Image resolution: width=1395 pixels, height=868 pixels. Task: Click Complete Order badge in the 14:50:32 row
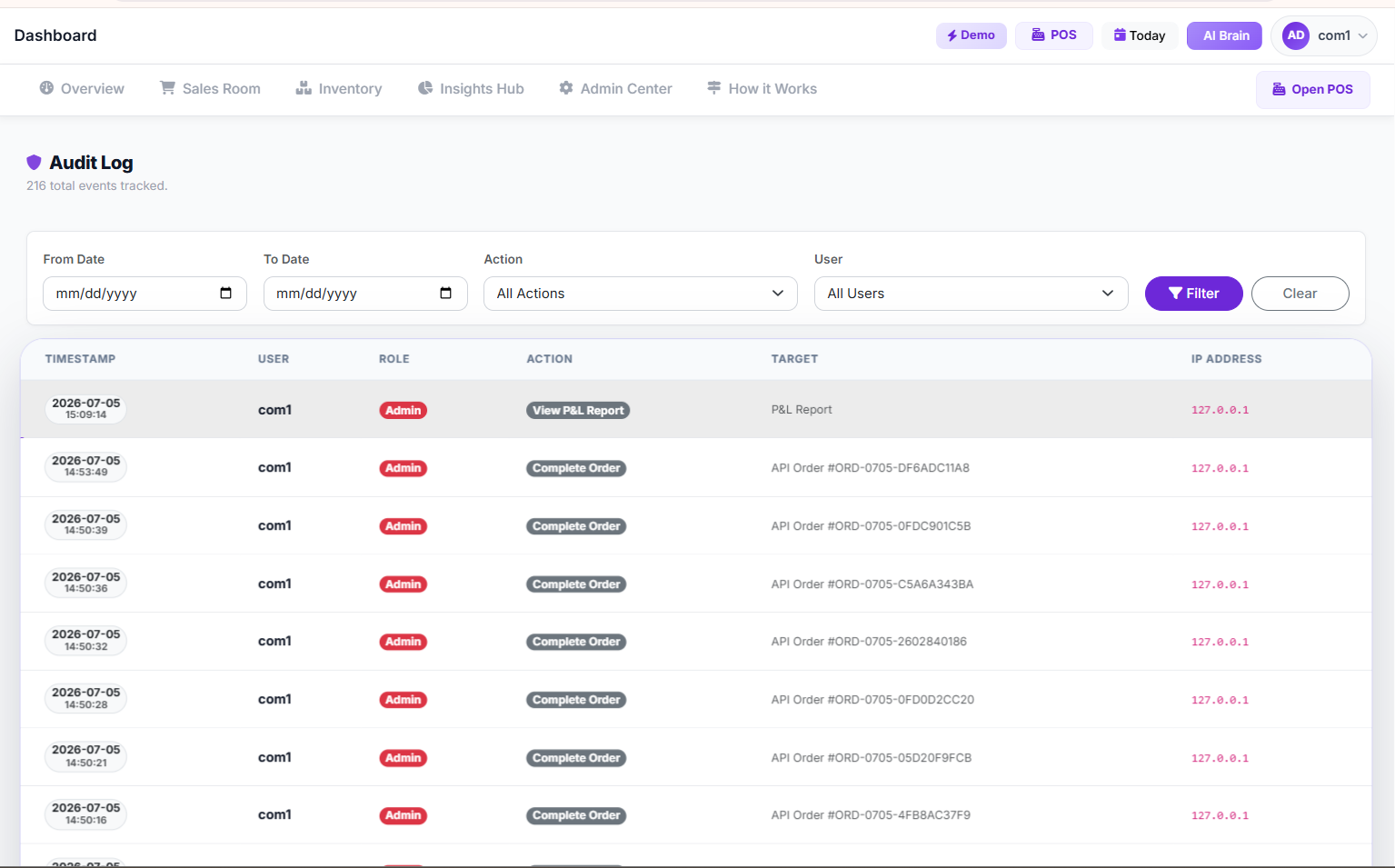tap(576, 642)
